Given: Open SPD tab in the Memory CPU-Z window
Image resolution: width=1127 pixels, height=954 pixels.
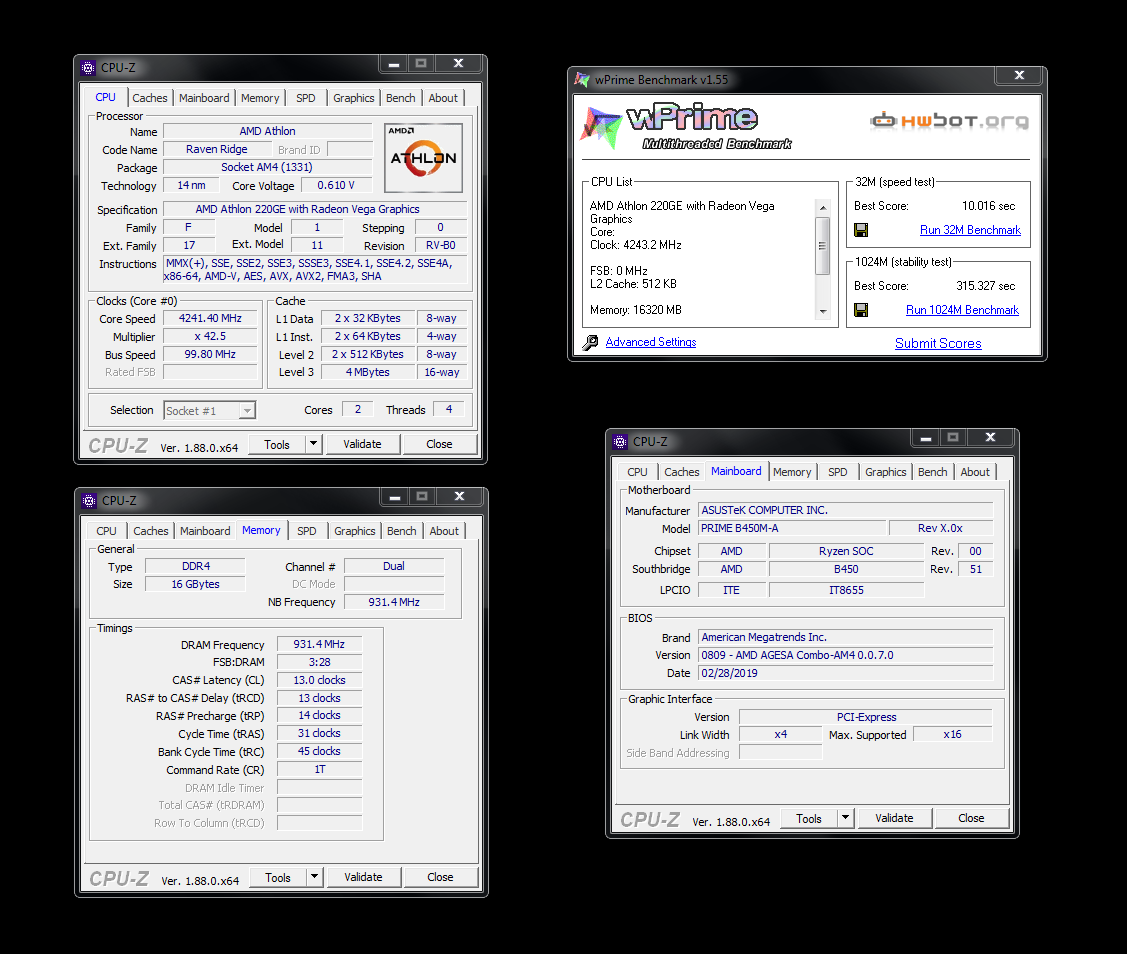Looking at the screenshot, I should tap(306, 531).
